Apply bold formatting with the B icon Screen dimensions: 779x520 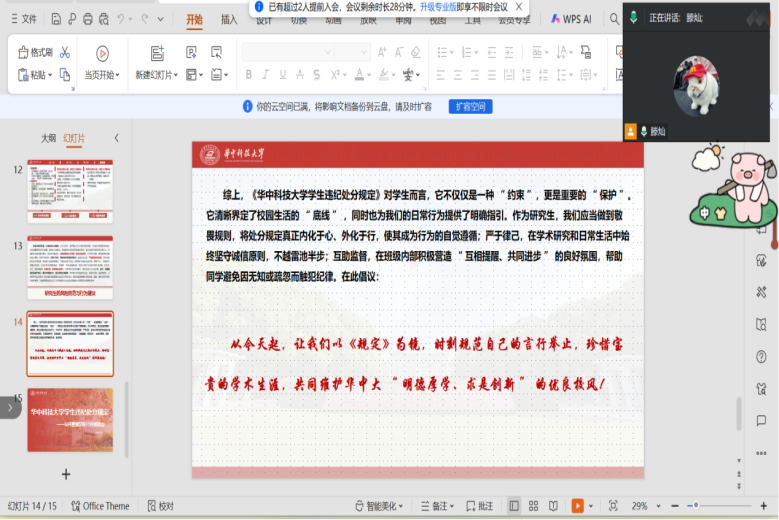(249, 75)
